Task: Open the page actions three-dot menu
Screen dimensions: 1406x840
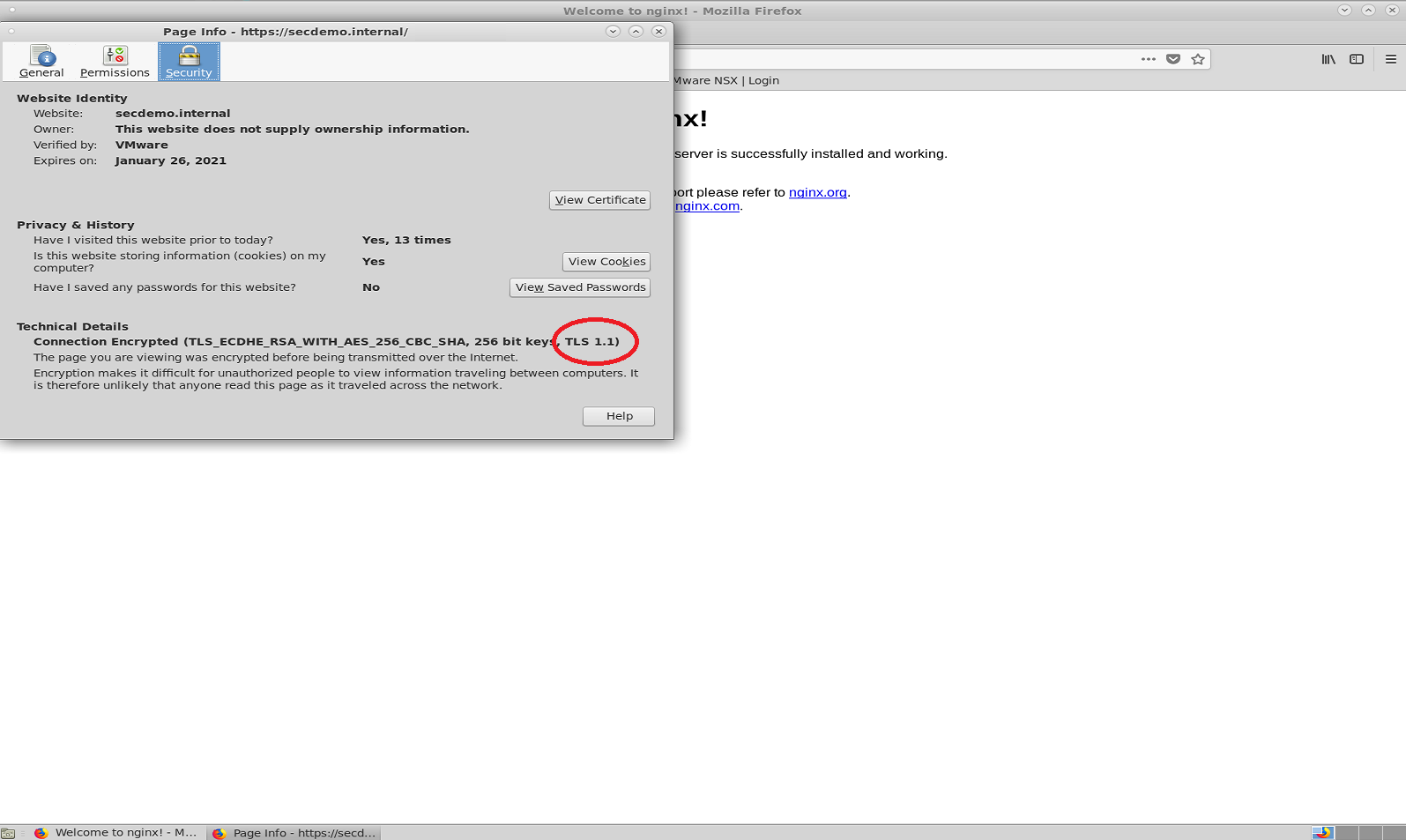Action: [1148, 59]
